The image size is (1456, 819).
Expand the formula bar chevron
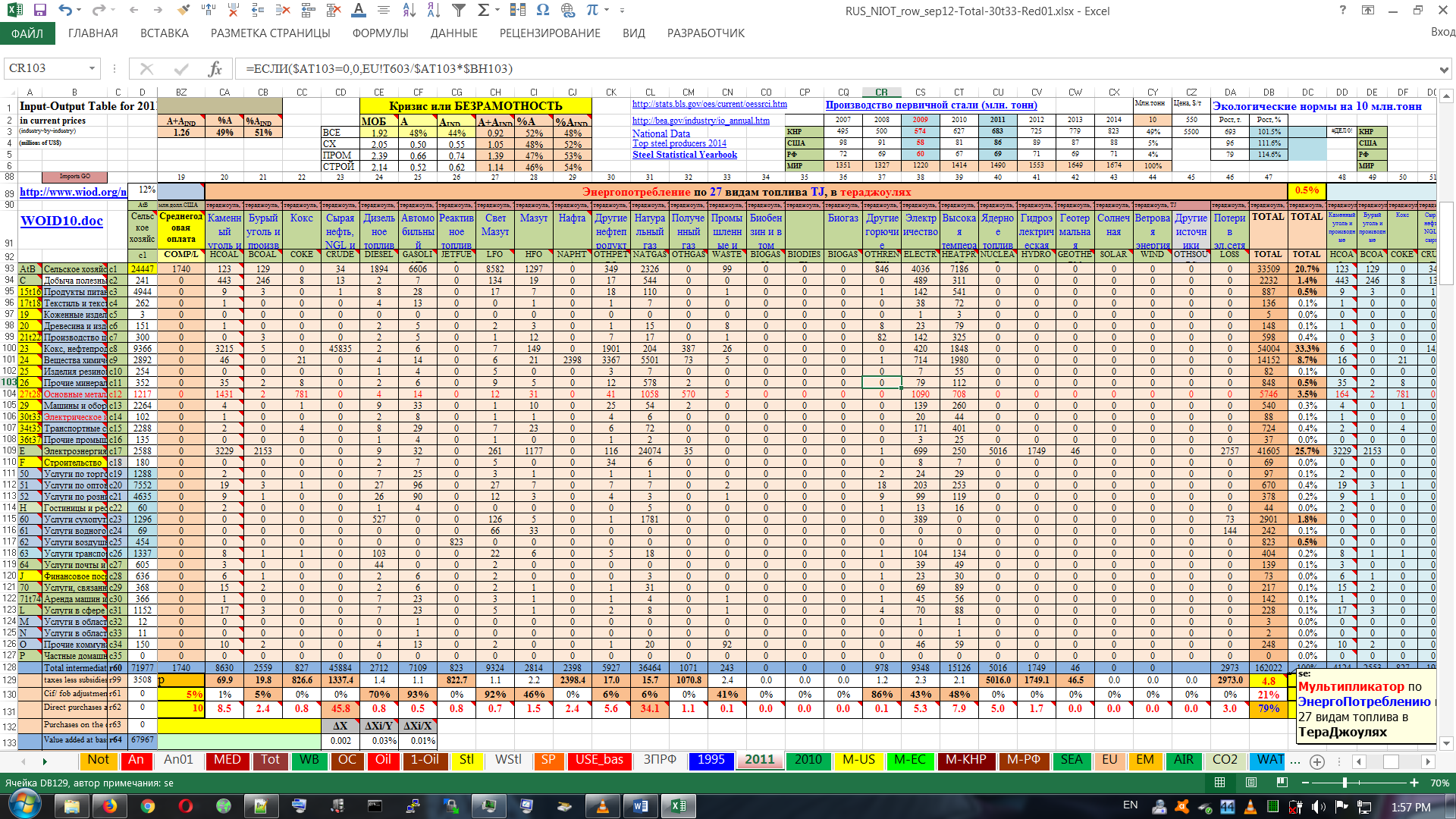point(1445,69)
